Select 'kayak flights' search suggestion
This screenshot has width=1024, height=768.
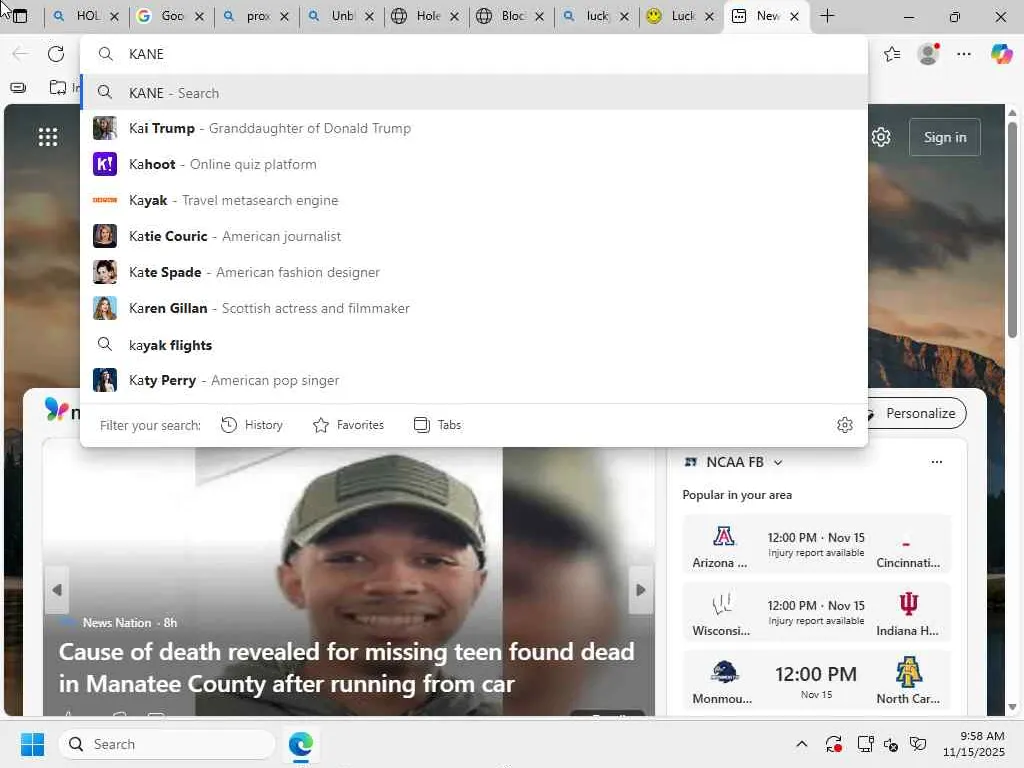474,344
